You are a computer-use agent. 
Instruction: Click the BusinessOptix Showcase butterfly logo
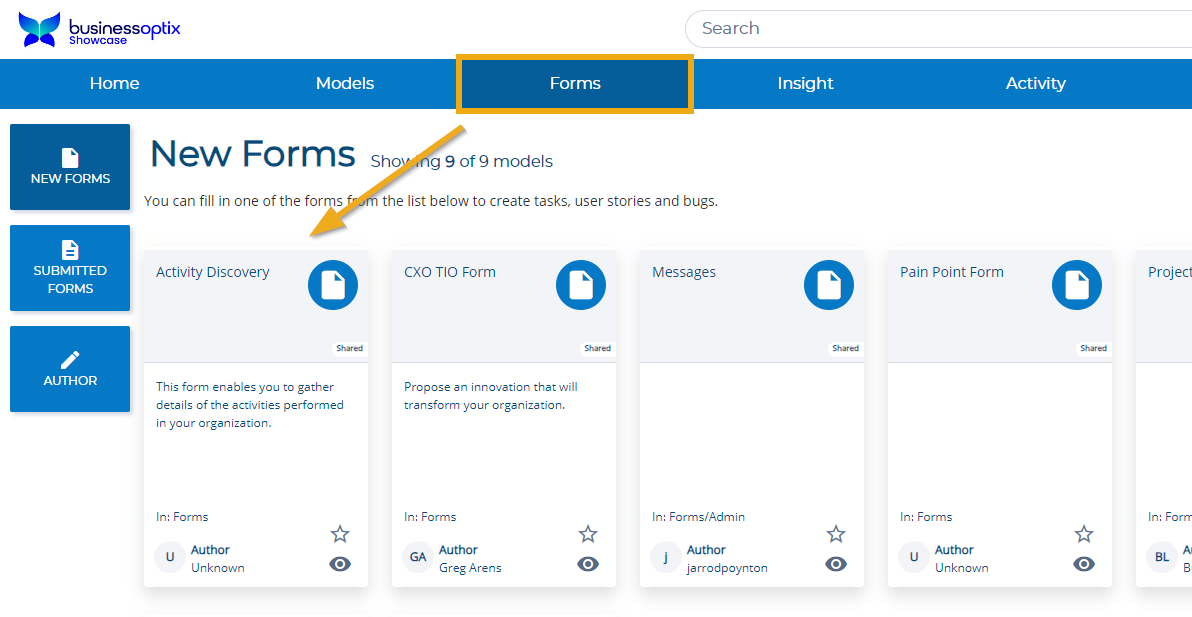[x=38, y=27]
